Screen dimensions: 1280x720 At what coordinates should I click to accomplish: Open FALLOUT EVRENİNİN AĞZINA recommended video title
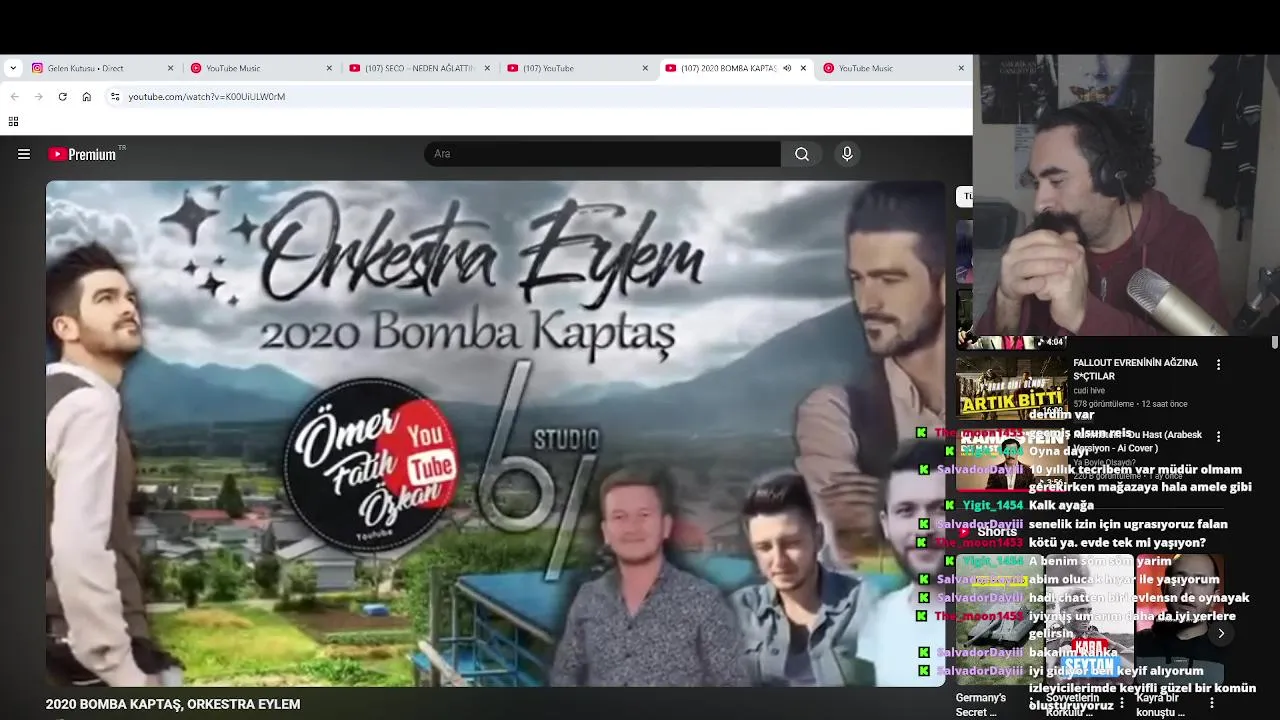1135,369
